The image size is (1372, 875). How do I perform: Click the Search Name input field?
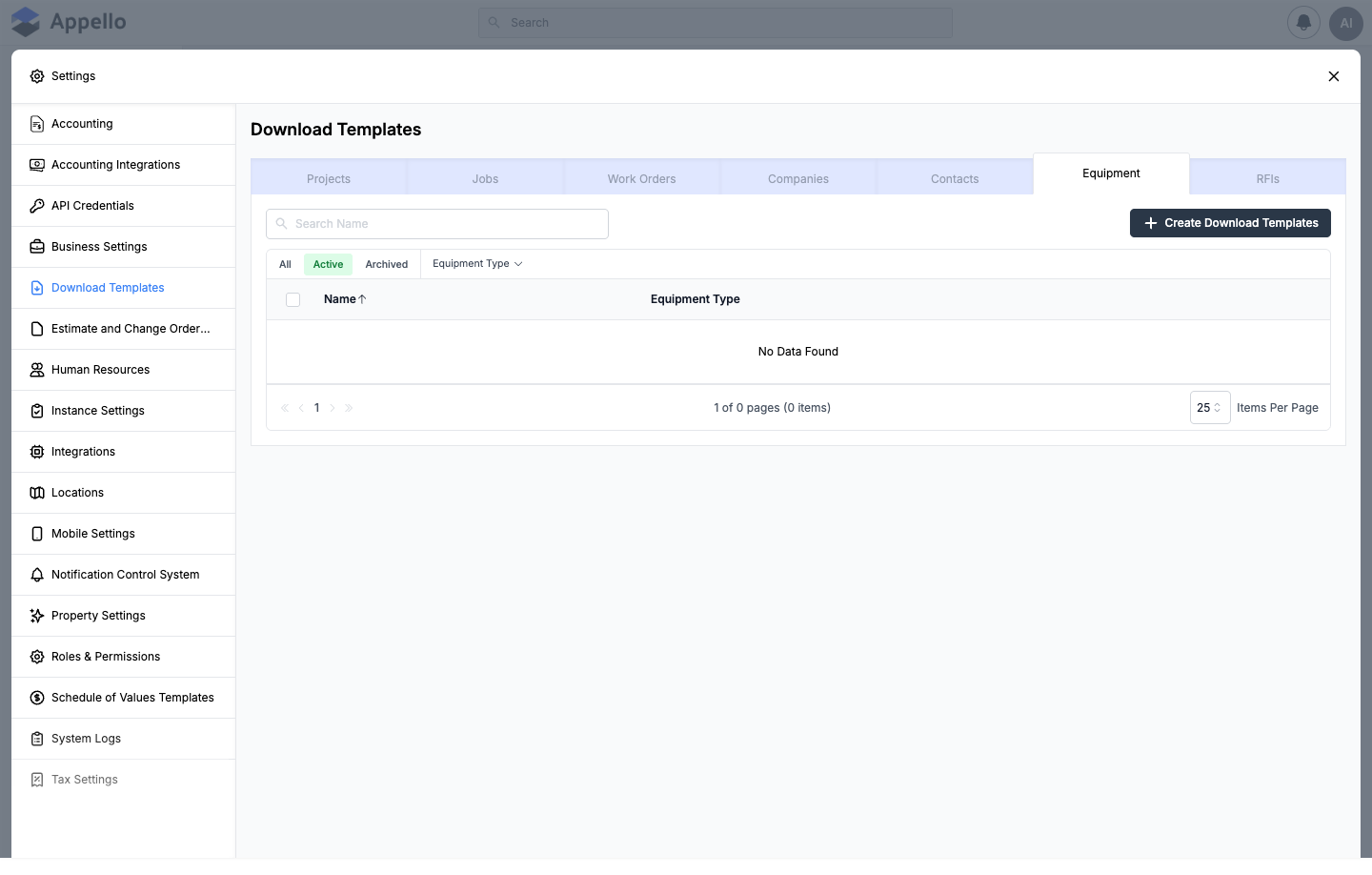[437, 224]
